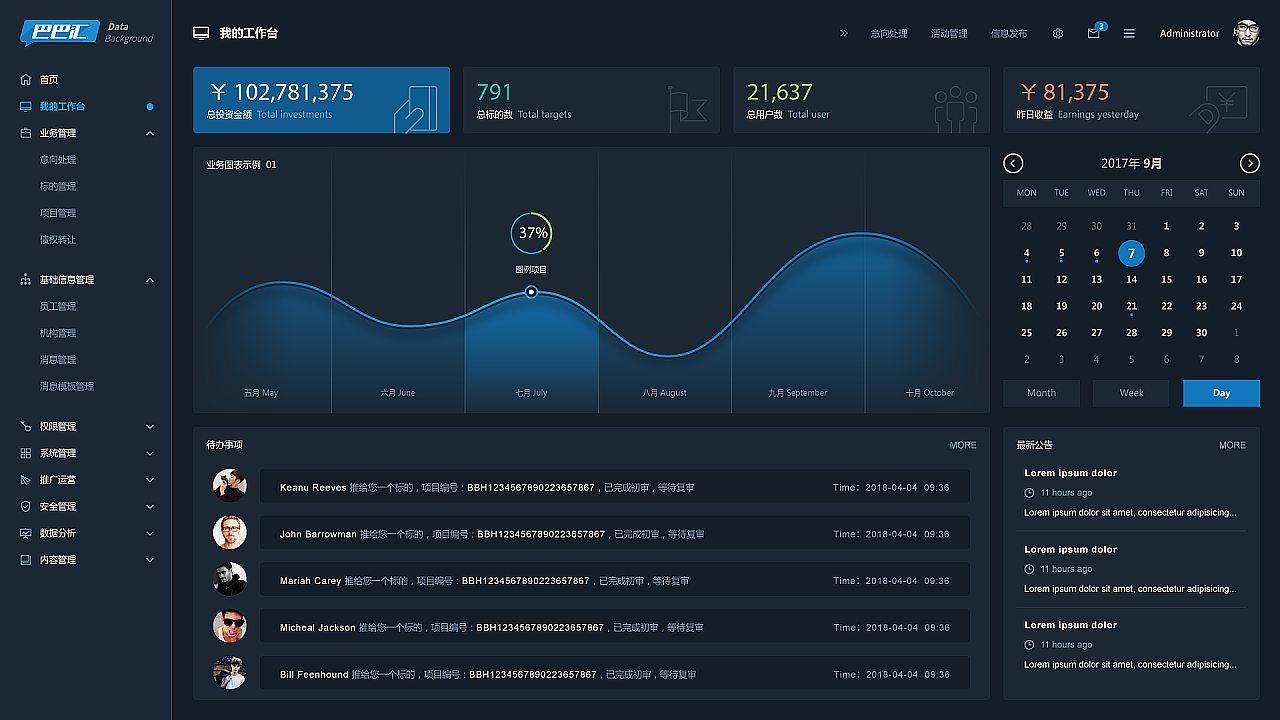
Task: Open the mail notifications icon
Action: click(x=1093, y=33)
